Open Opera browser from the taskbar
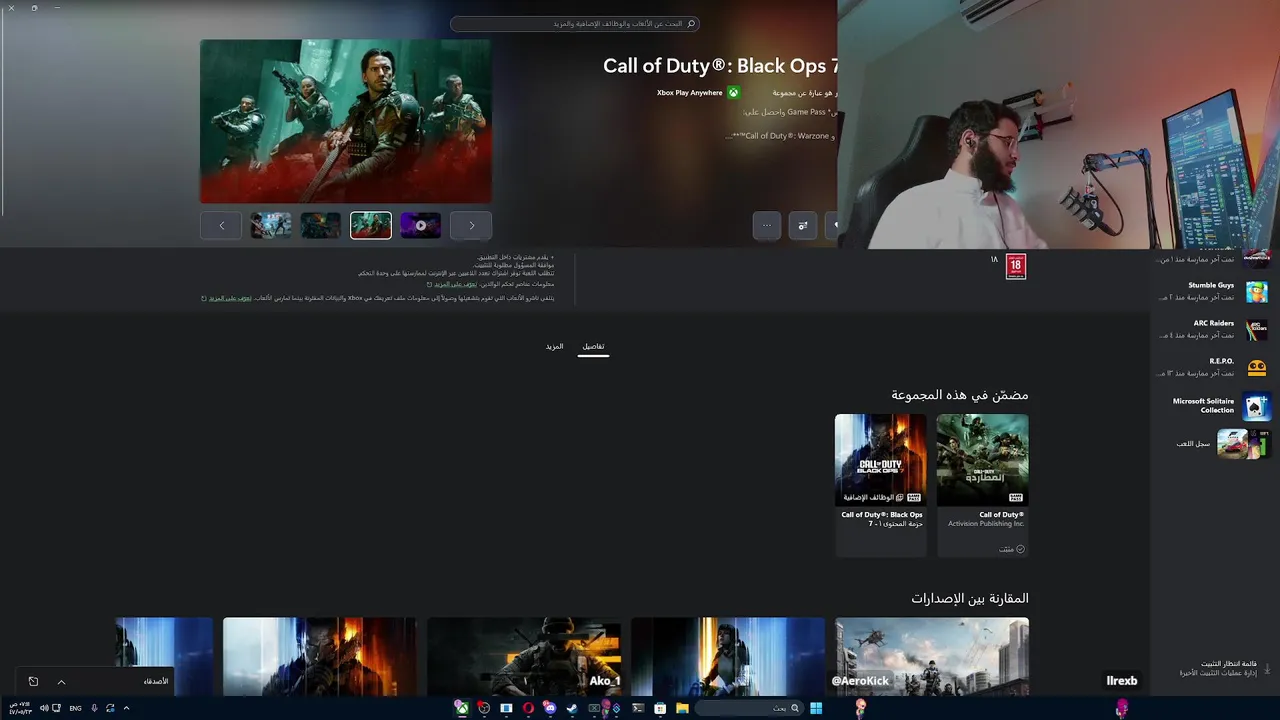The height and width of the screenshot is (720, 1280). 528,708
